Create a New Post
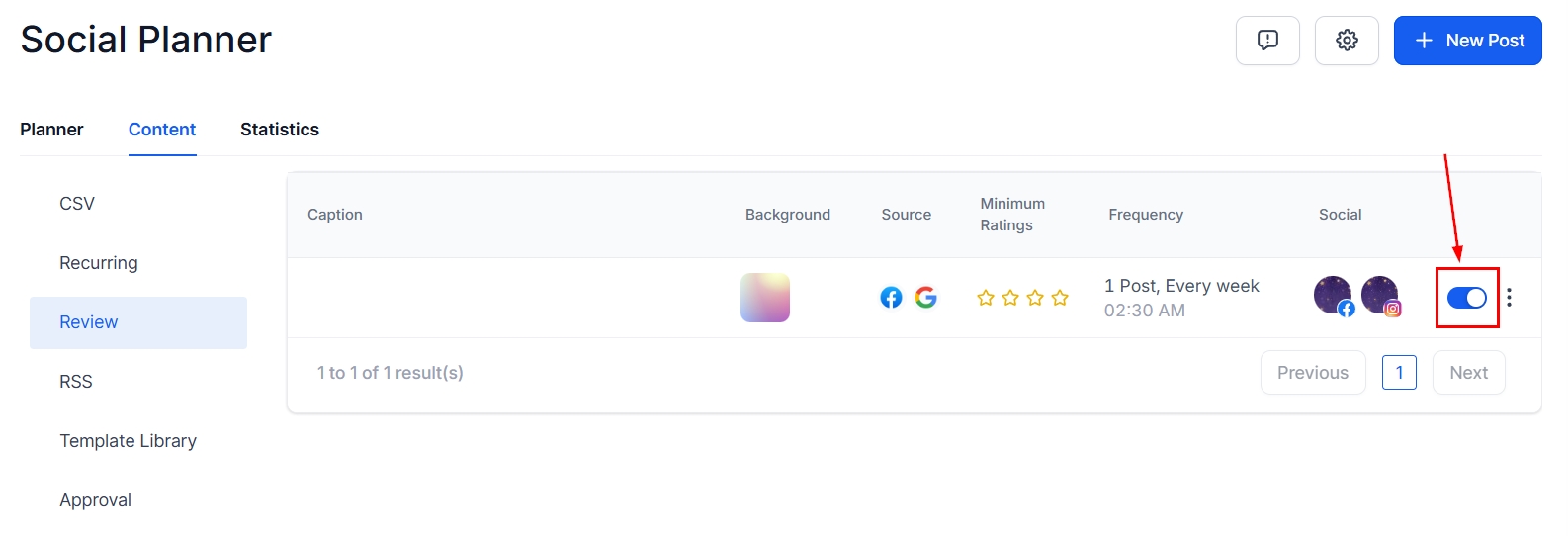The height and width of the screenshot is (536, 1568). click(1467, 41)
